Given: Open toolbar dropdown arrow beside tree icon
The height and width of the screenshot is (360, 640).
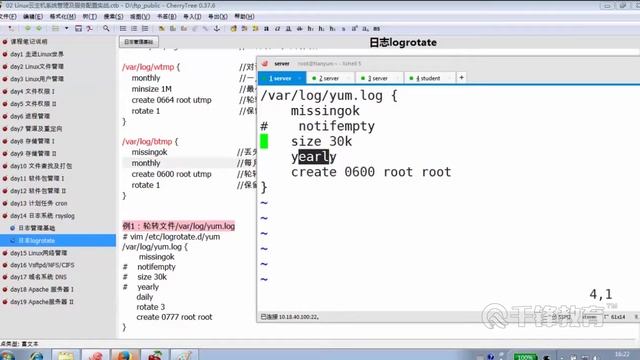Looking at the screenshot, I should tap(67, 29).
